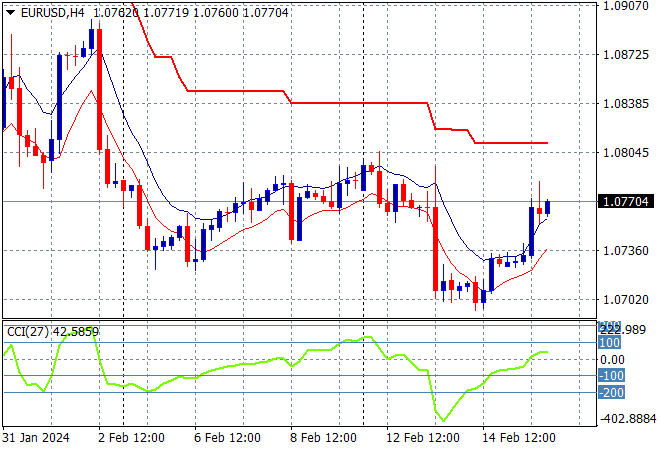Click the EURUSD,H4 symbol label

(53, 13)
